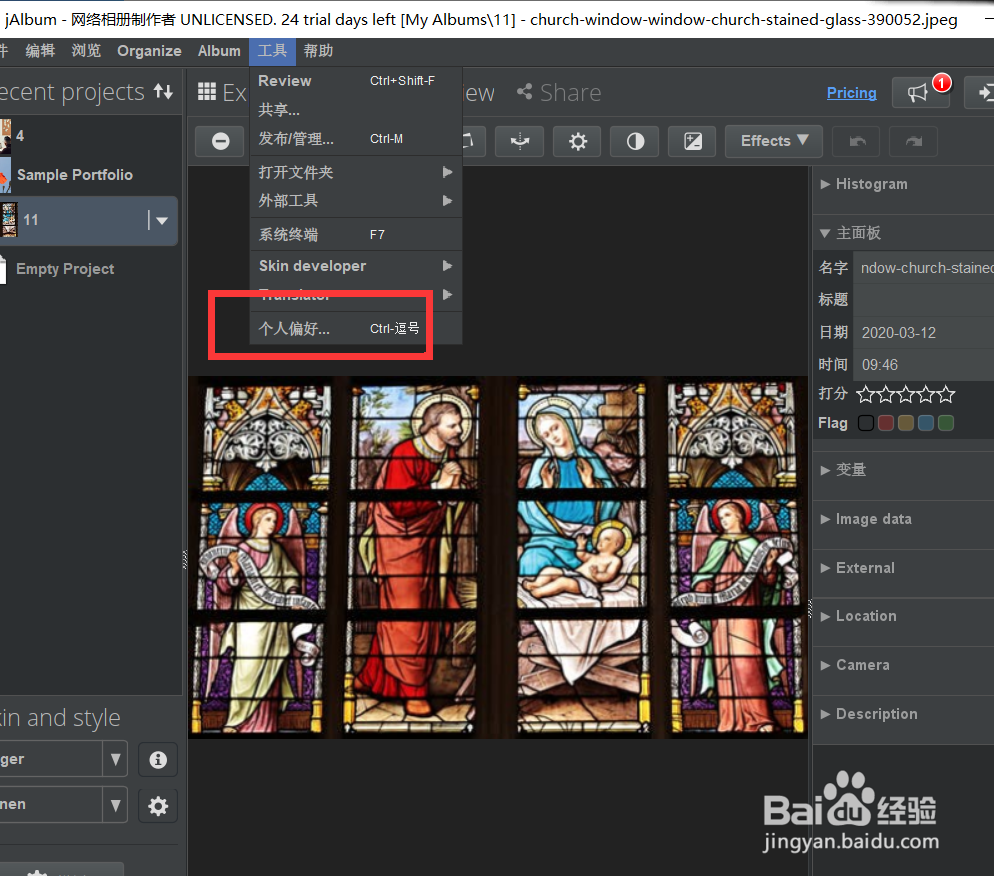Viewport: 994px width, 876px height.
Task: Click the Explore grid view icon
Action: pos(207,92)
